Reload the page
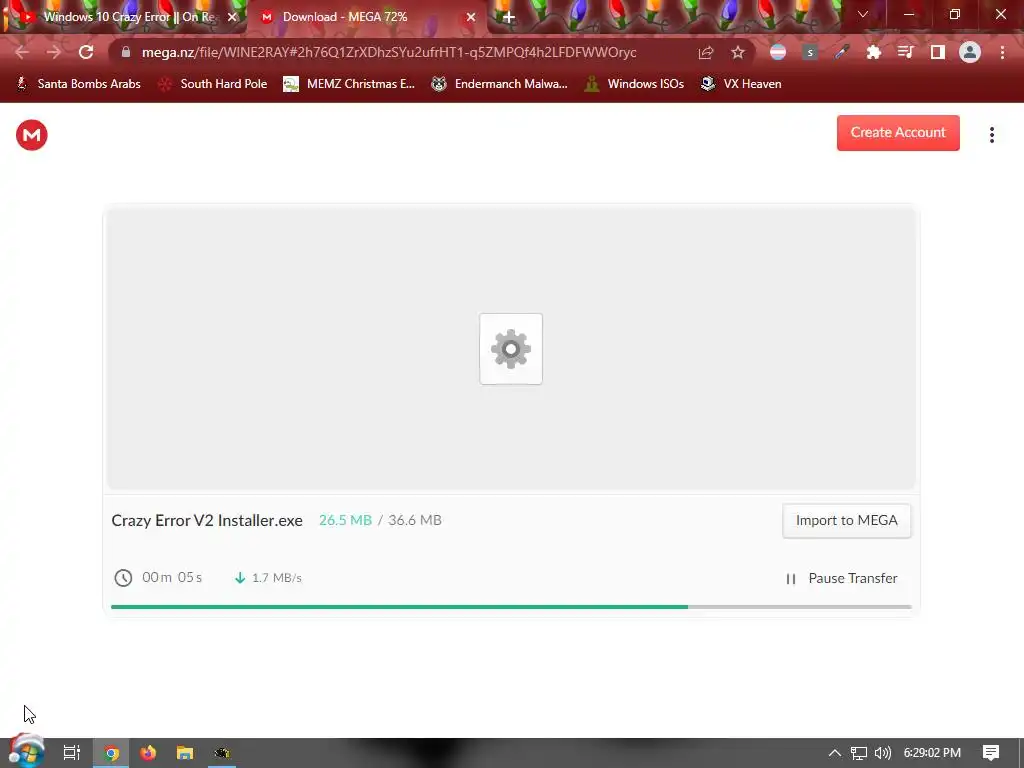The height and width of the screenshot is (768, 1024). point(86,52)
